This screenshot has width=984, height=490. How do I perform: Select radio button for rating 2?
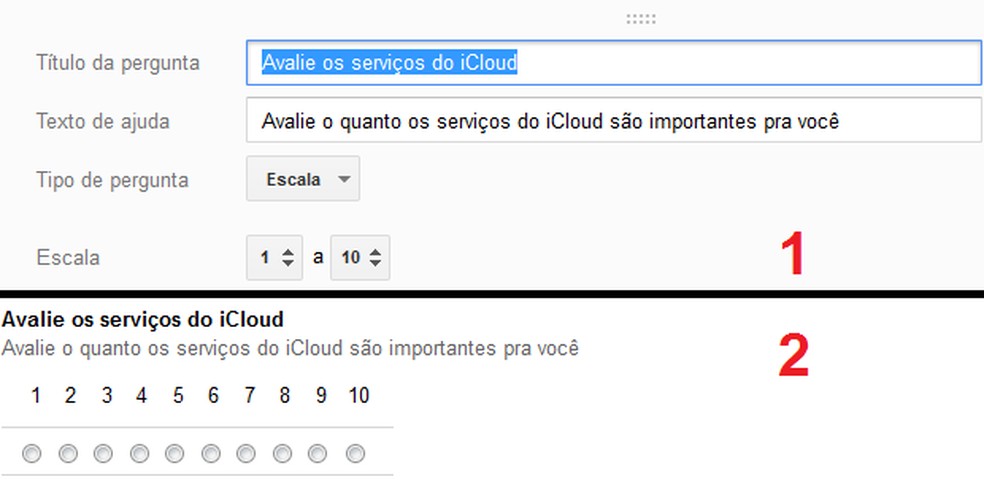[x=69, y=454]
